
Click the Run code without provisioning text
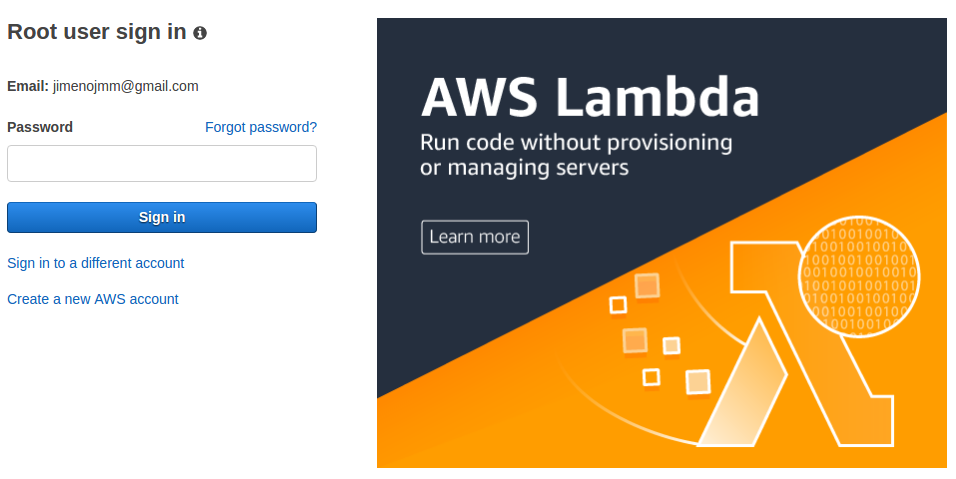point(576,142)
